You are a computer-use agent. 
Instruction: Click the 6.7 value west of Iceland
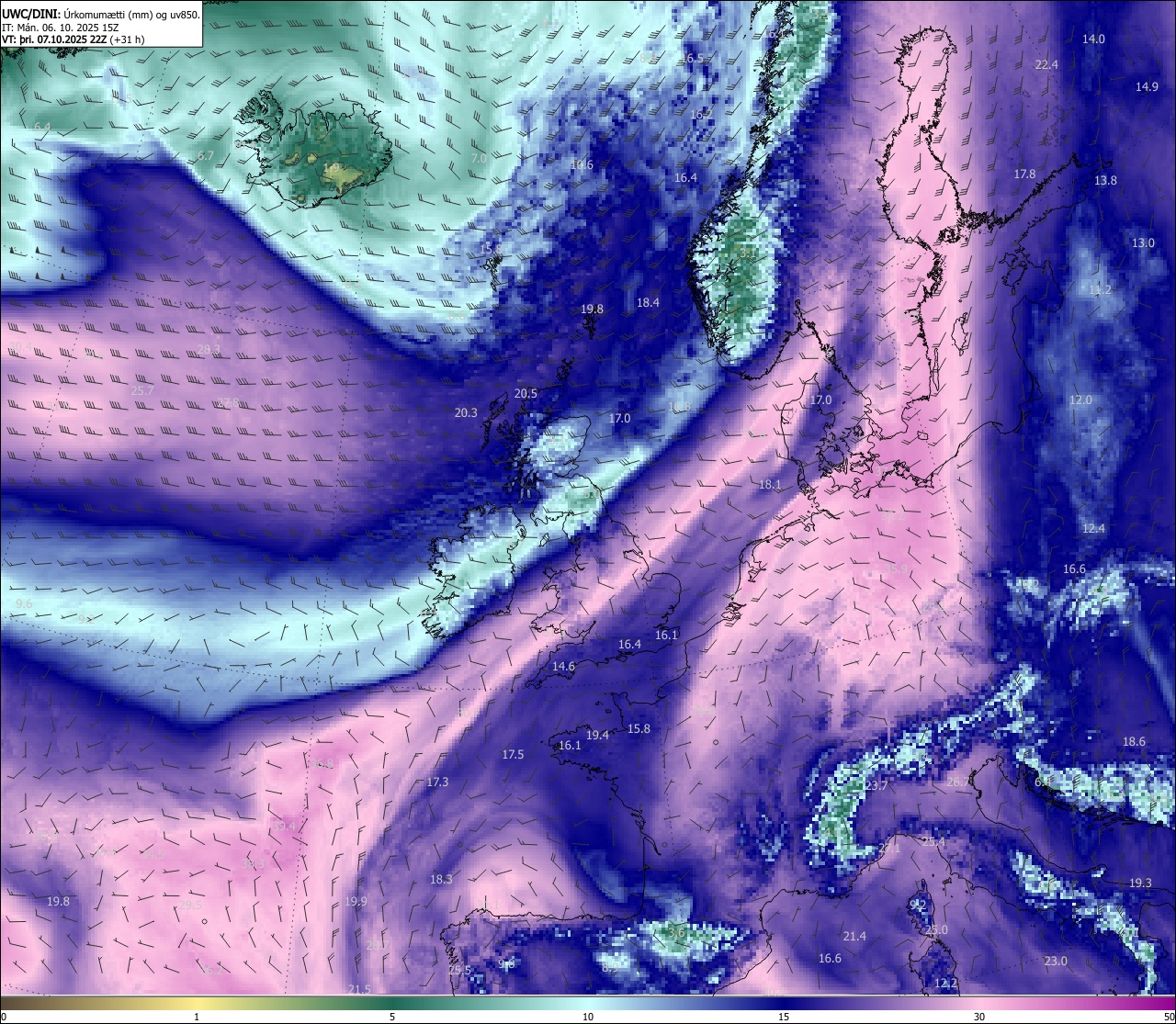tap(205, 156)
